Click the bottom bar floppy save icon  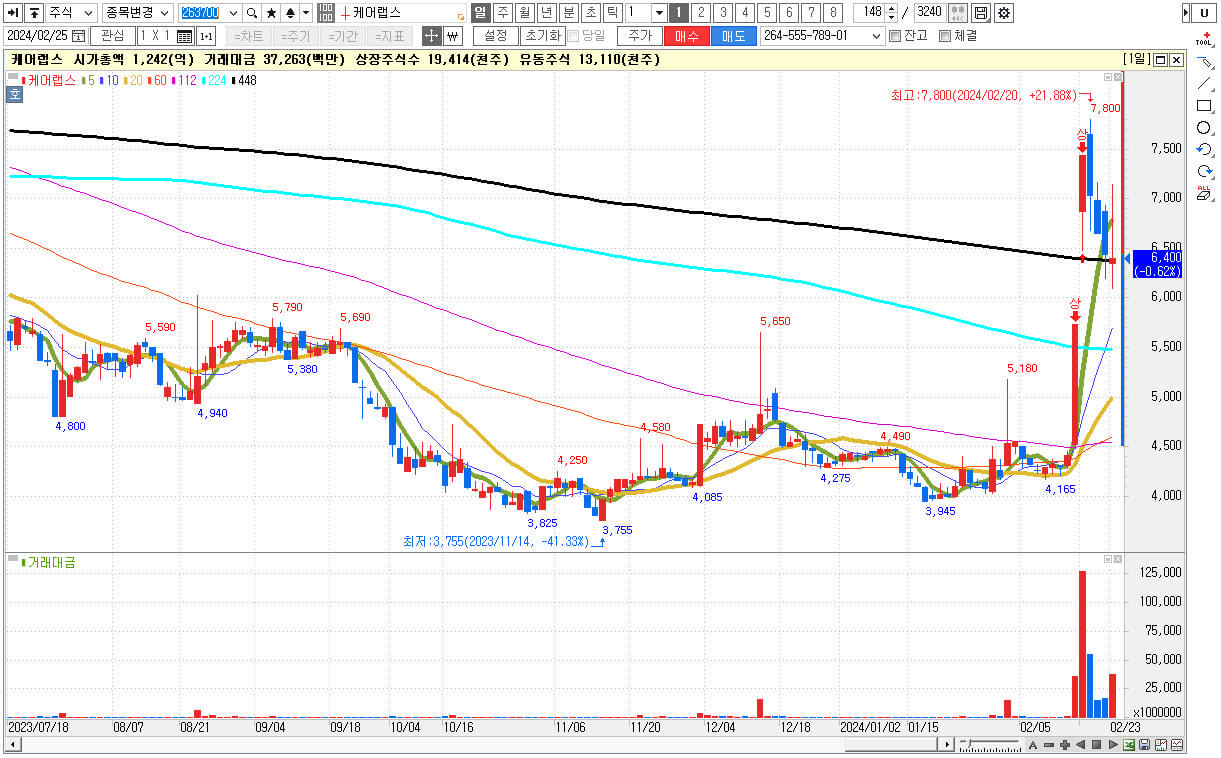[1144, 745]
